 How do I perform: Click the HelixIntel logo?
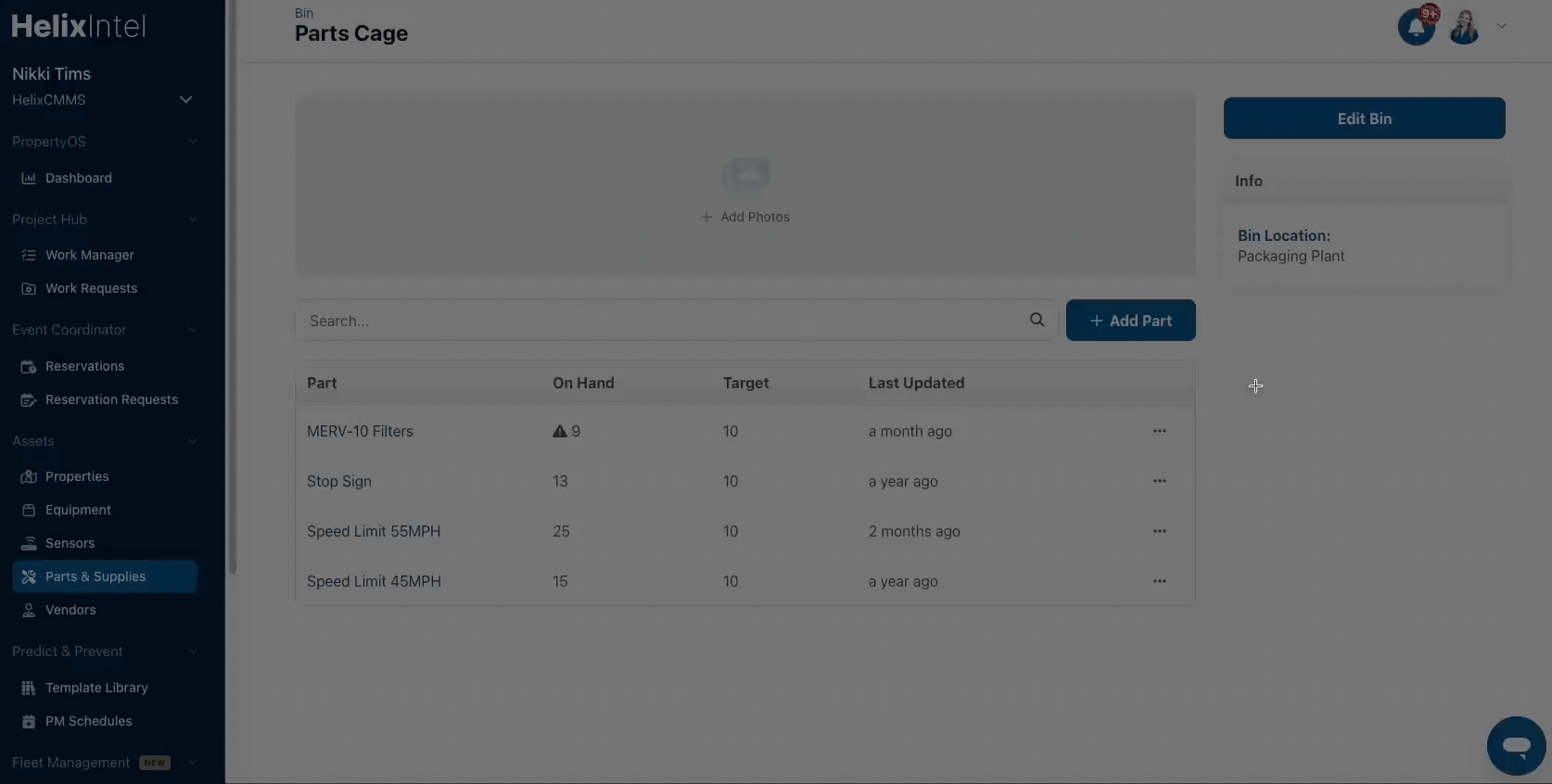(x=79, y=26)
